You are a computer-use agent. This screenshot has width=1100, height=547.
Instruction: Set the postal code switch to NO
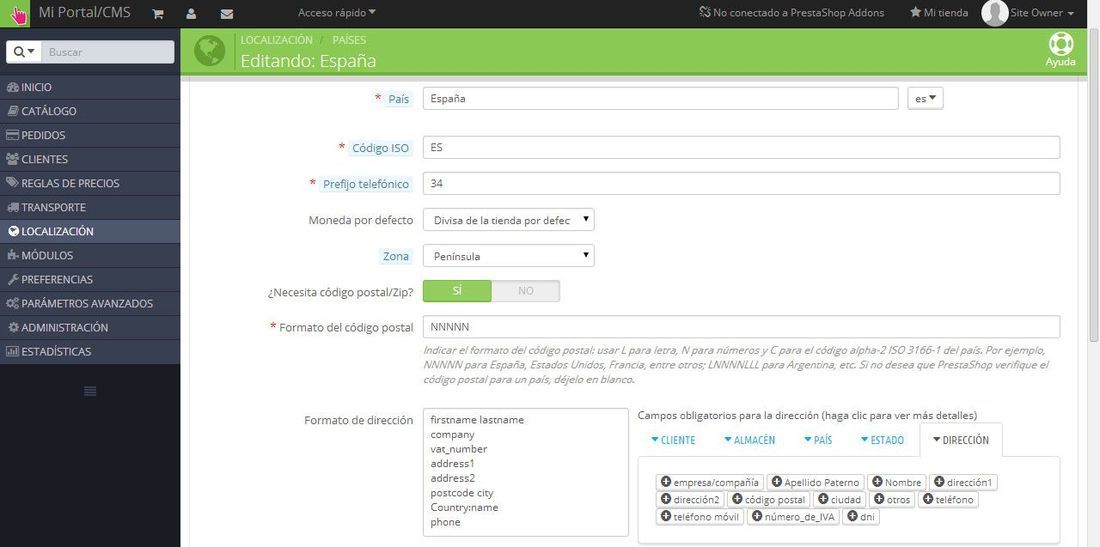click(525, 291)
